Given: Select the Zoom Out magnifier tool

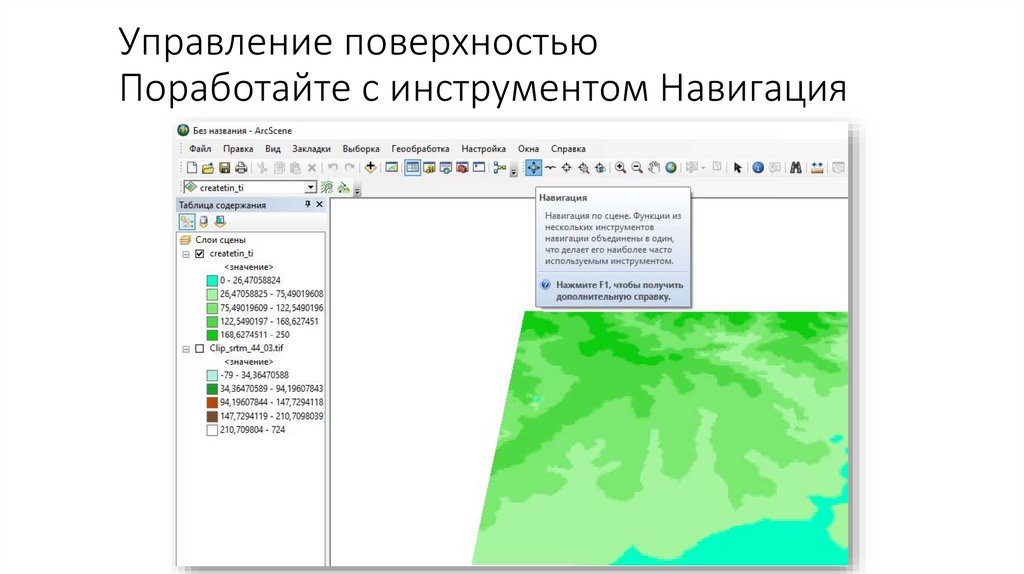Looking at the screenshot, I should [637, 168].
